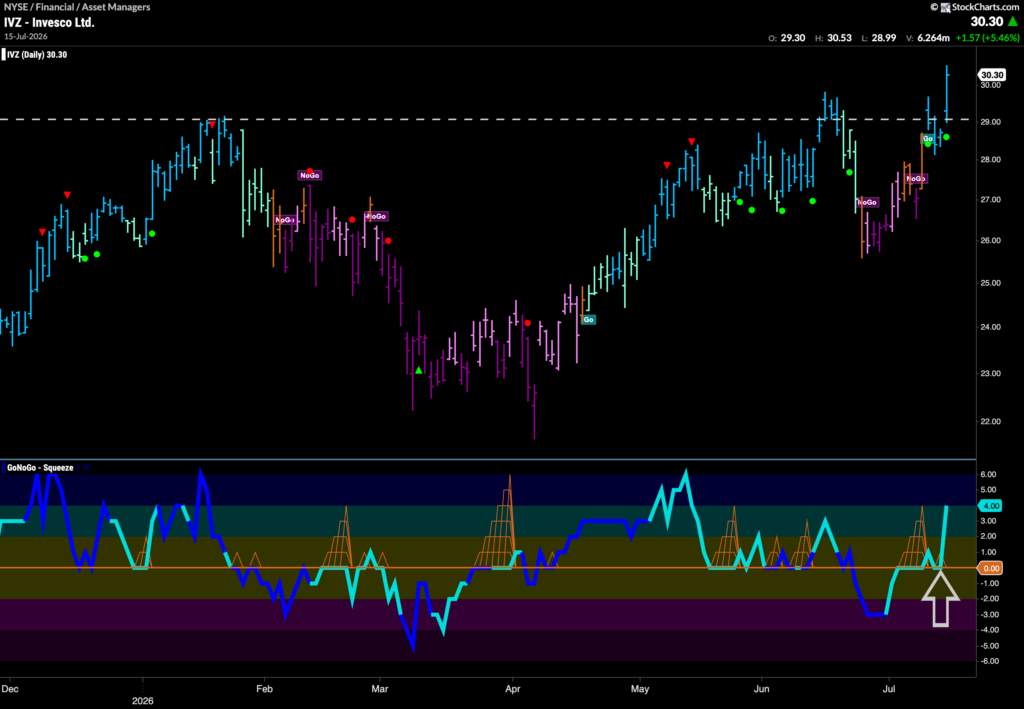Click the Mar label on the time axis

point(379,689)
